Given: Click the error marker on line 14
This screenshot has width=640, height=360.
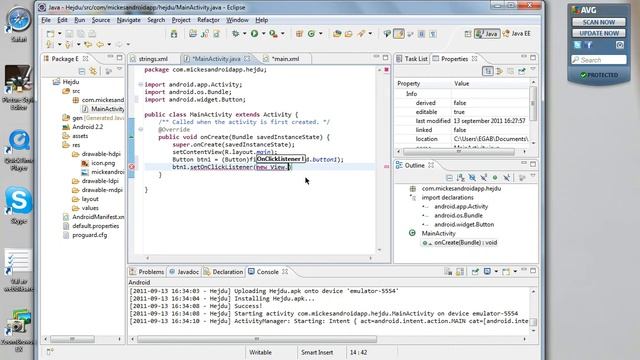Looking at the screenshot, I should coord(132,167).
